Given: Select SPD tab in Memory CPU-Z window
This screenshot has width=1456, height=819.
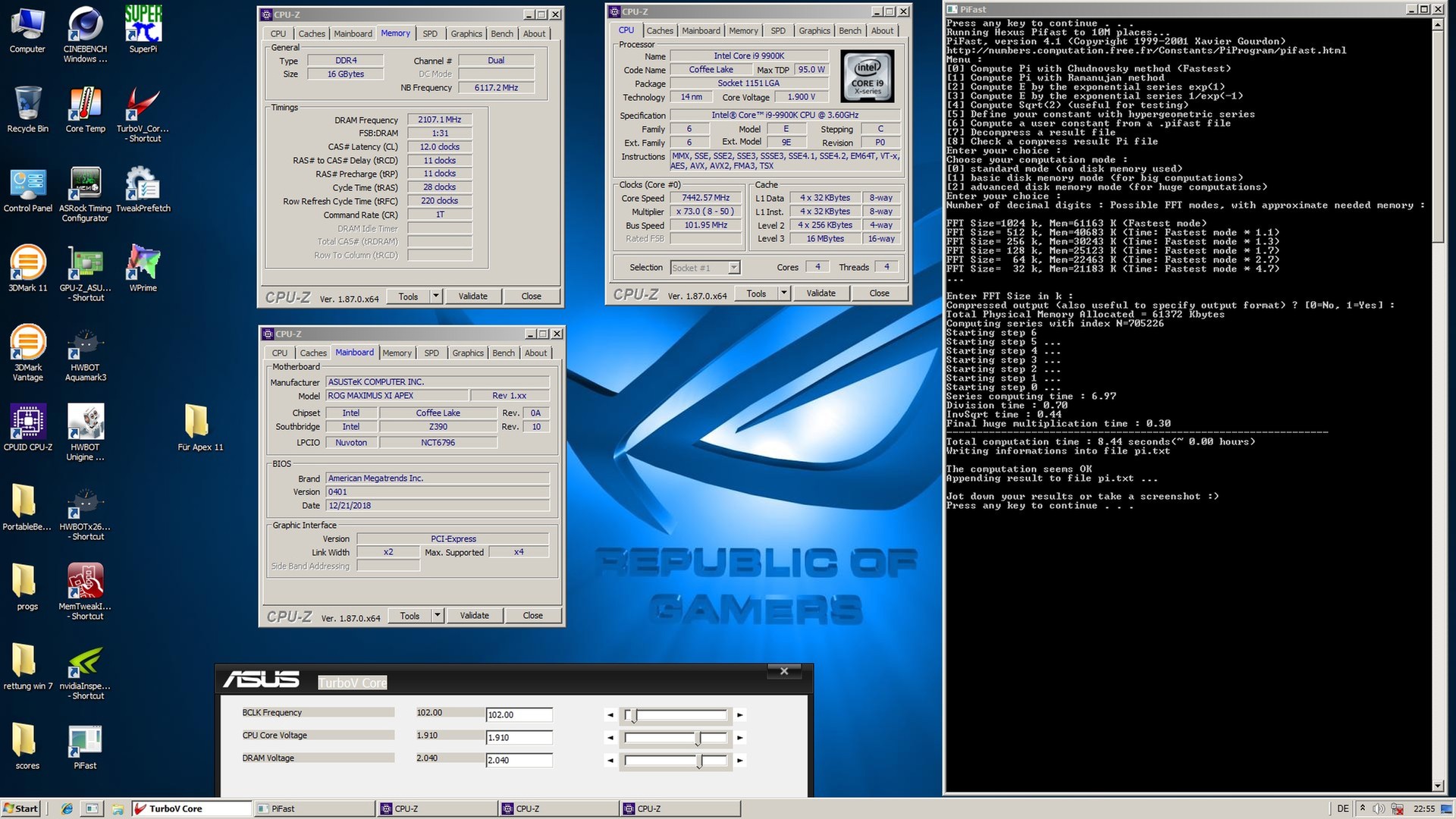Looking at the screenshot, I should (430, 34).
